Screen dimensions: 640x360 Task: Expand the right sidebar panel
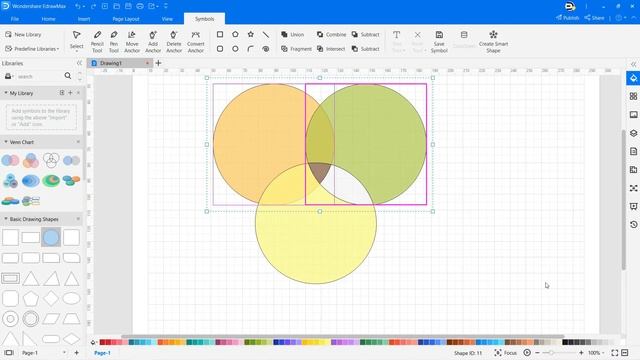click(x=633, y=64)
